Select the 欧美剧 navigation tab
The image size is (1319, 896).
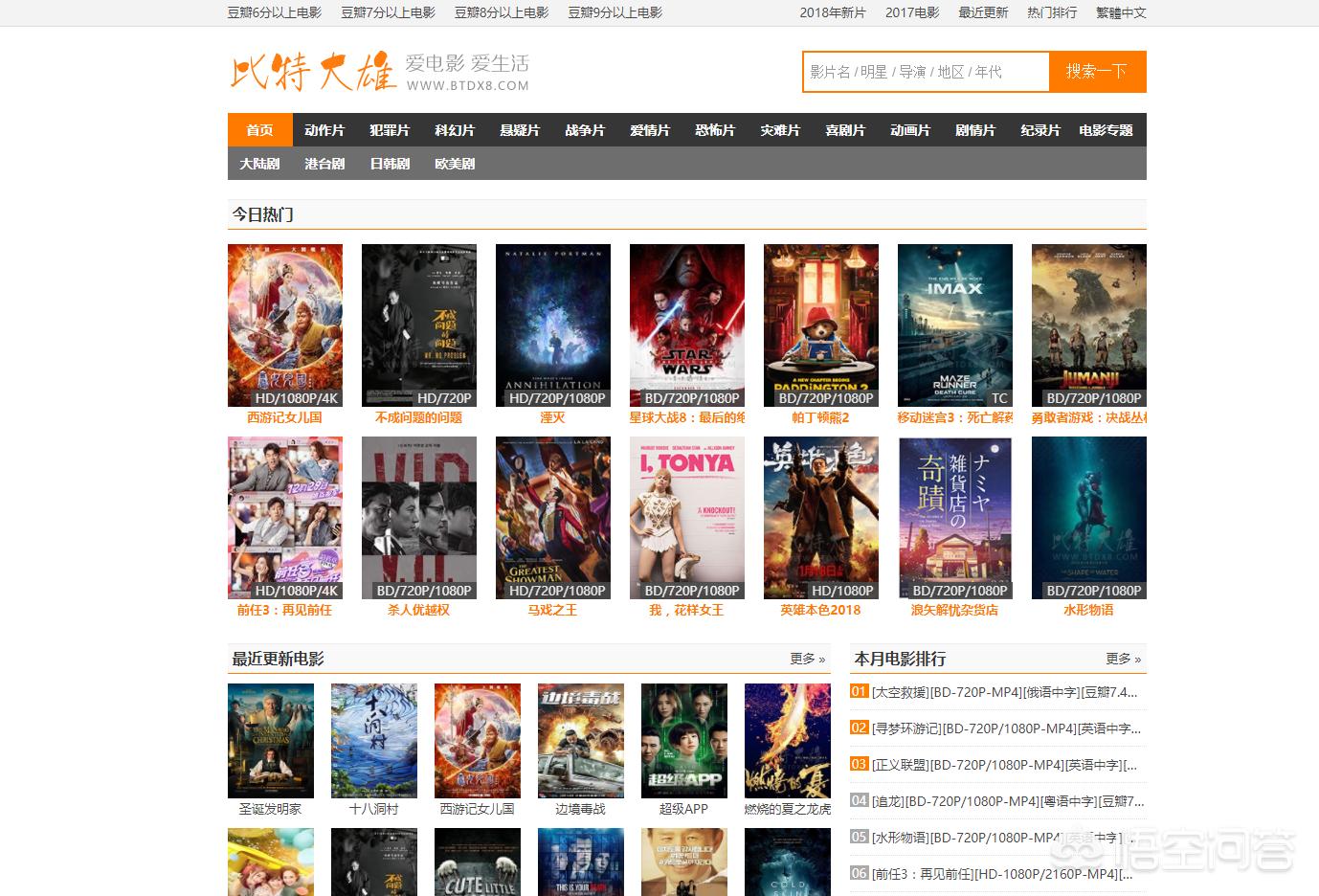click(x=455, y=164)
